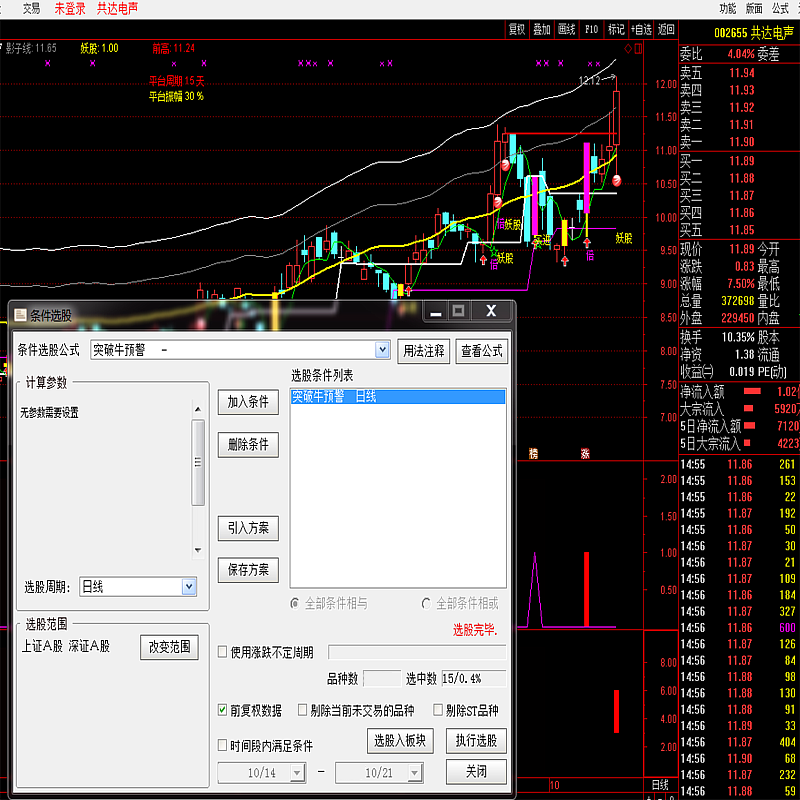Select the 突破牛预警 日线 list entry
The width and height of the screenshot is (800, 800).
coord(397,397)
